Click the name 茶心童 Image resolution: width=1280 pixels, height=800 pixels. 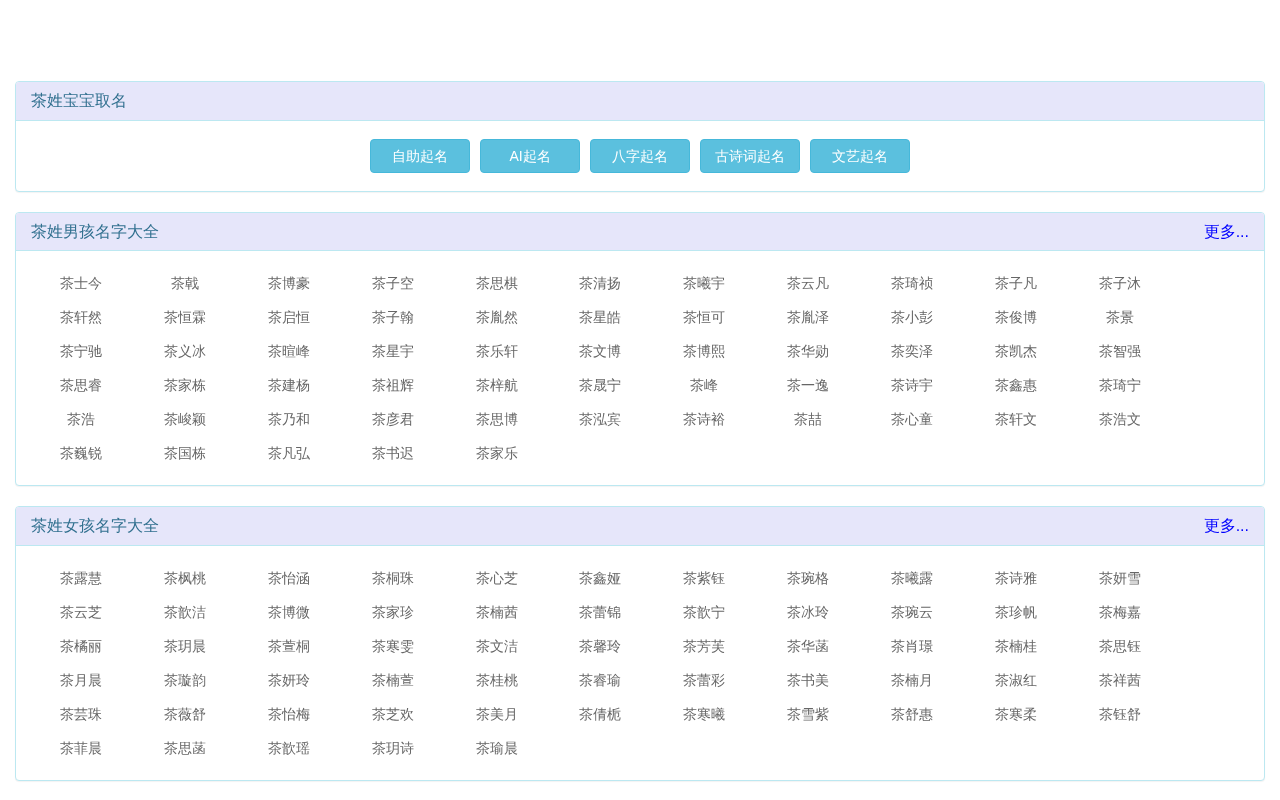[x=912, y=420]
